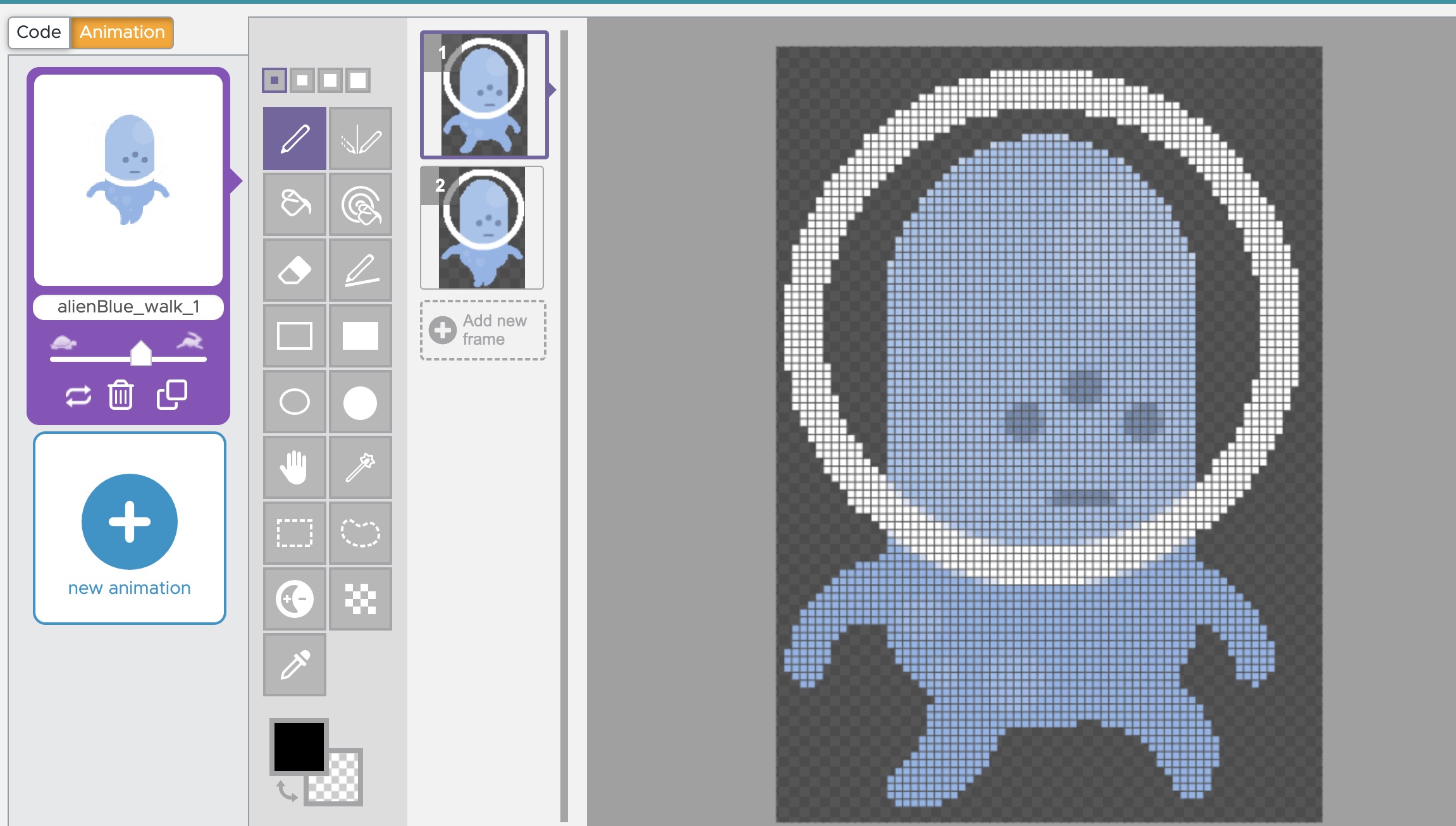Open the black primary color swatch
Image resolution: width=1456 pixels, height=826 pixels.
pos(299,746)
